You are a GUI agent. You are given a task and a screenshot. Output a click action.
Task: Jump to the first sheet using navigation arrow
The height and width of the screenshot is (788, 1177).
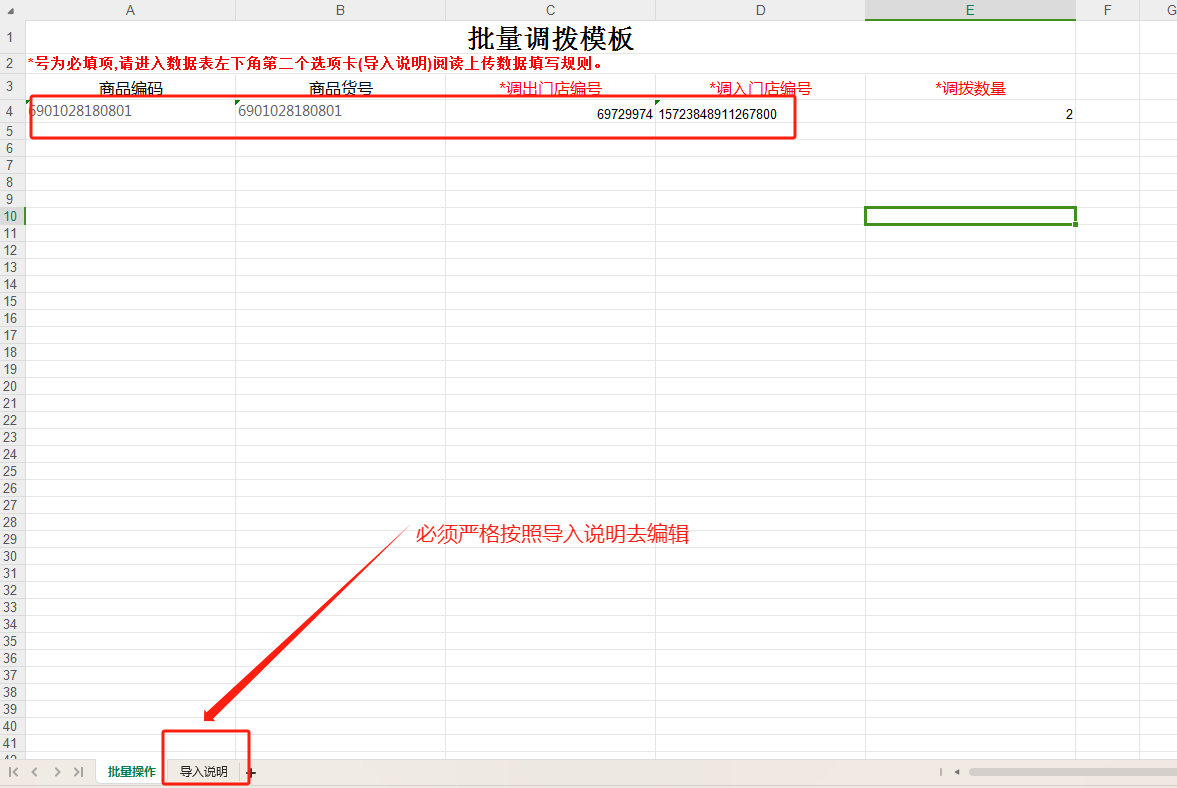14,772
